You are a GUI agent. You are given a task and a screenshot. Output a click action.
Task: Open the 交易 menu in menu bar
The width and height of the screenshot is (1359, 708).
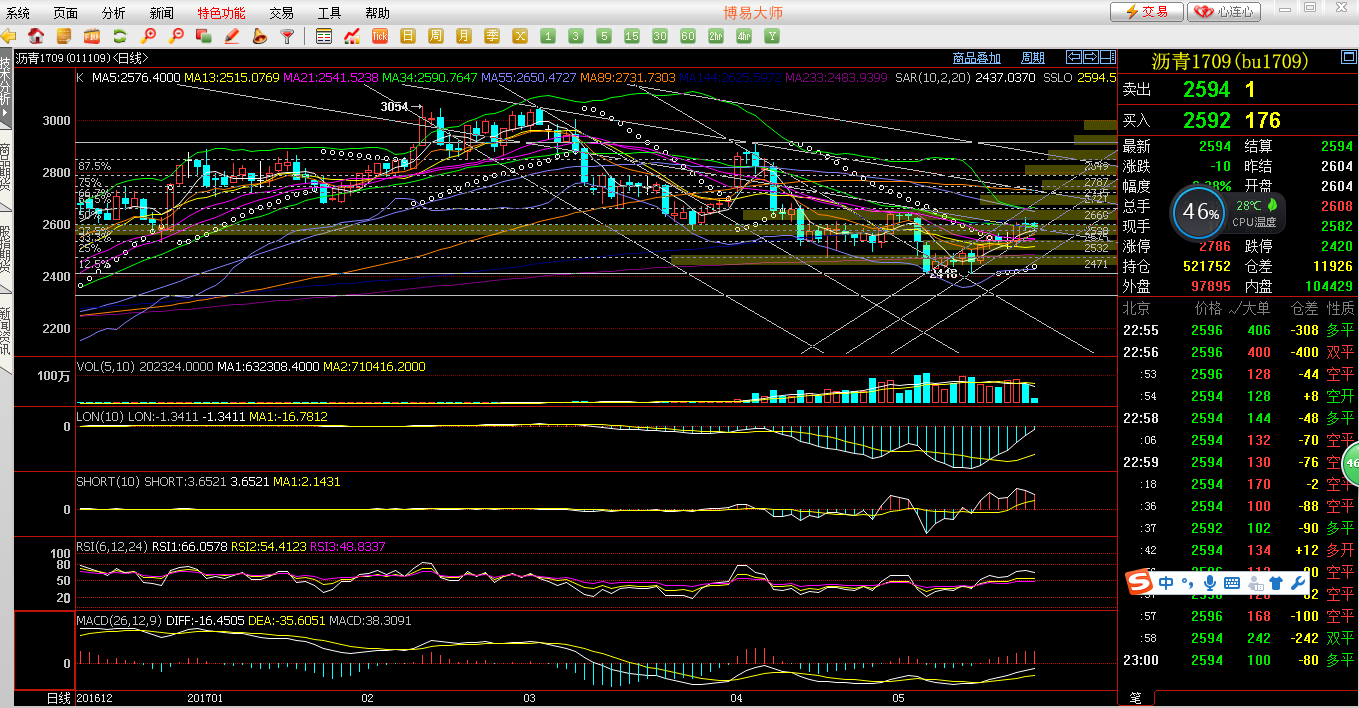click(x=282, y=13)
